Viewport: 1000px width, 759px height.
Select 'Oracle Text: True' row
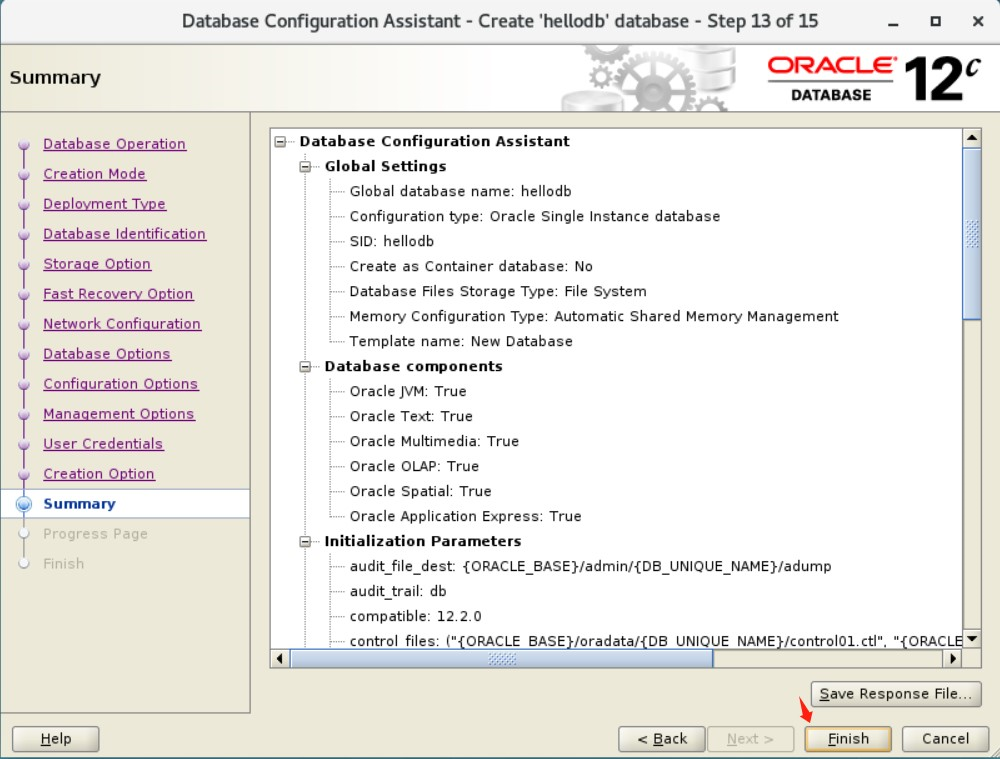click(411, 416)
